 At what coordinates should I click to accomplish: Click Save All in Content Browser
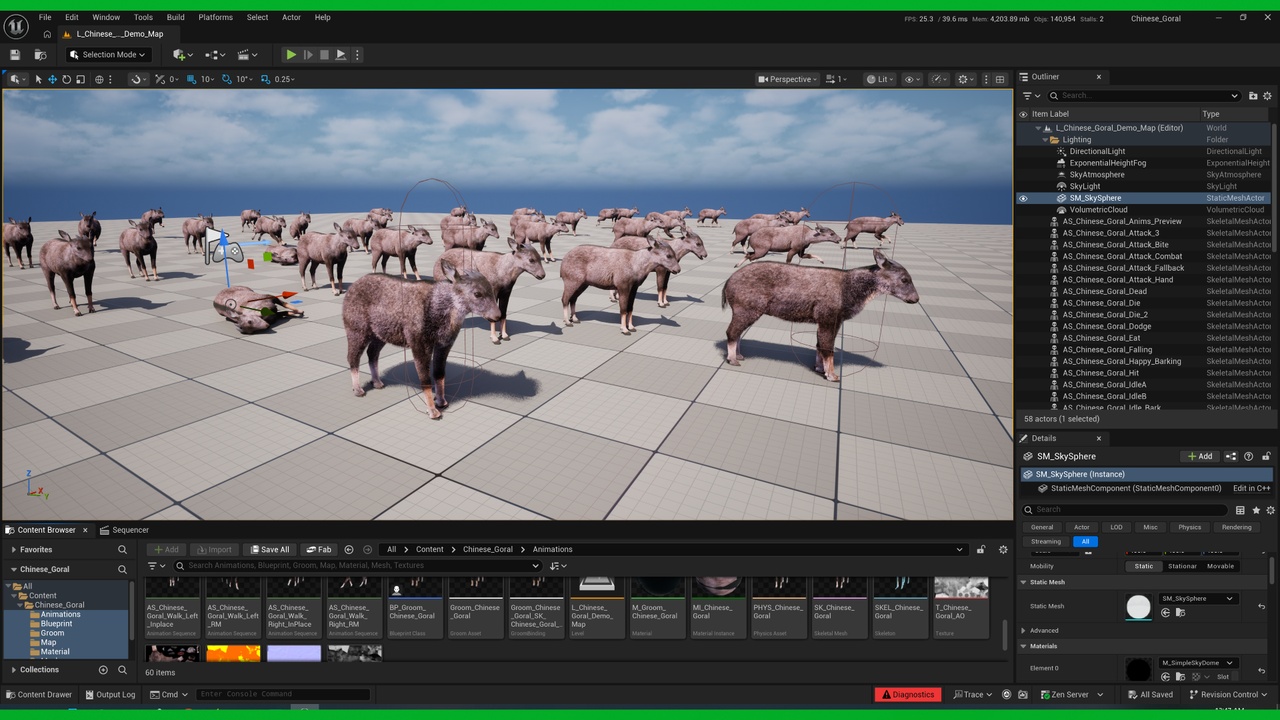pos(269,549)
